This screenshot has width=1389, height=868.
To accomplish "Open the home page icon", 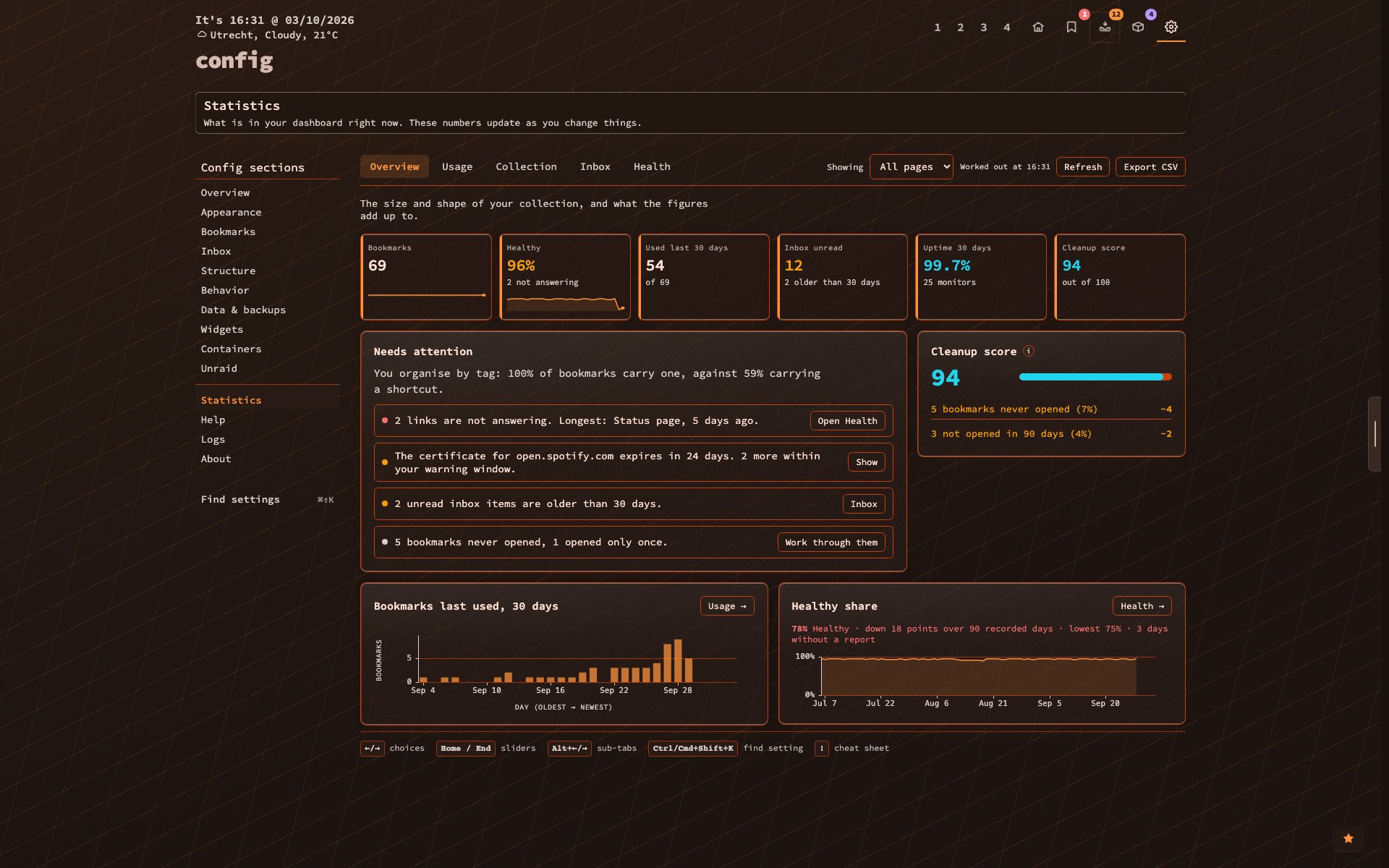I will click(x=1038, y=27).
